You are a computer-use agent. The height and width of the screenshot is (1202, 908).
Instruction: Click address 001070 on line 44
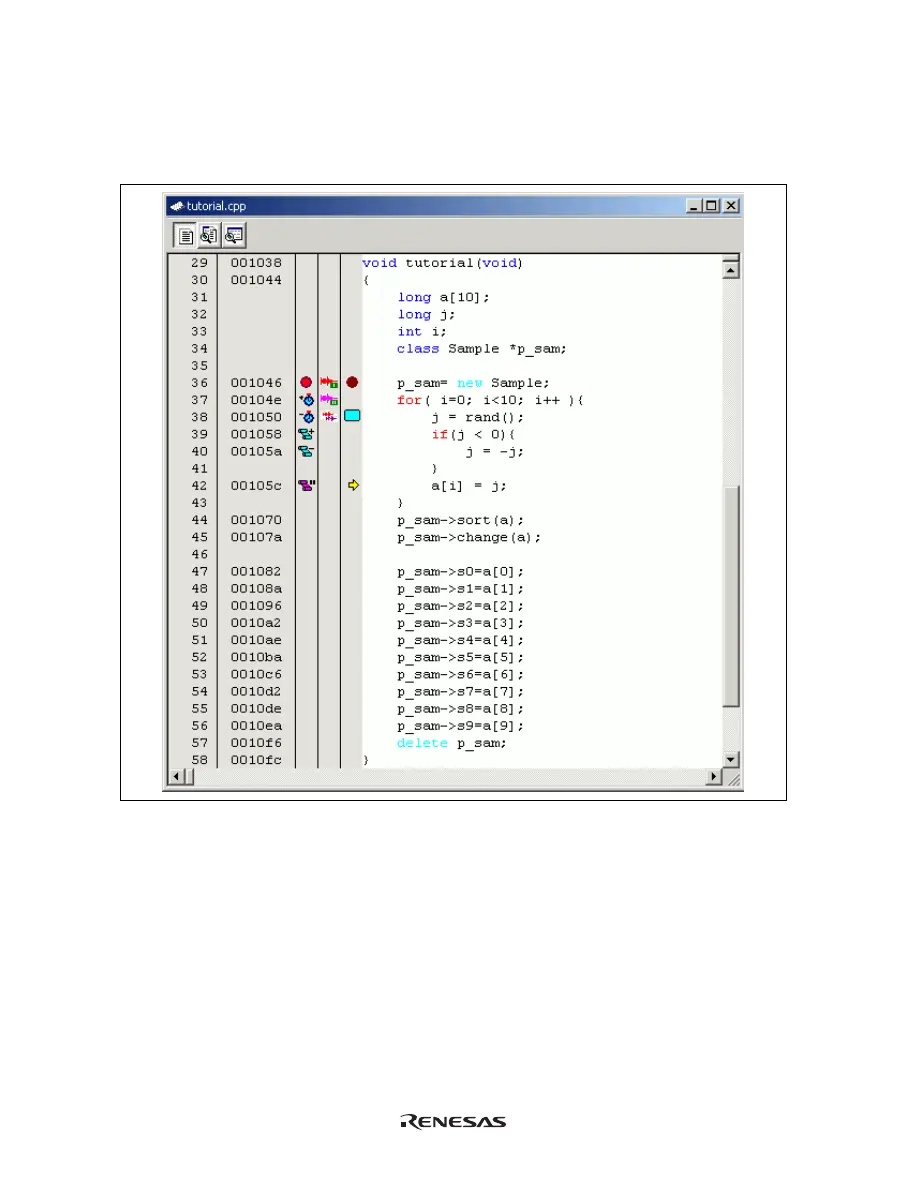(x=256, y=520)
